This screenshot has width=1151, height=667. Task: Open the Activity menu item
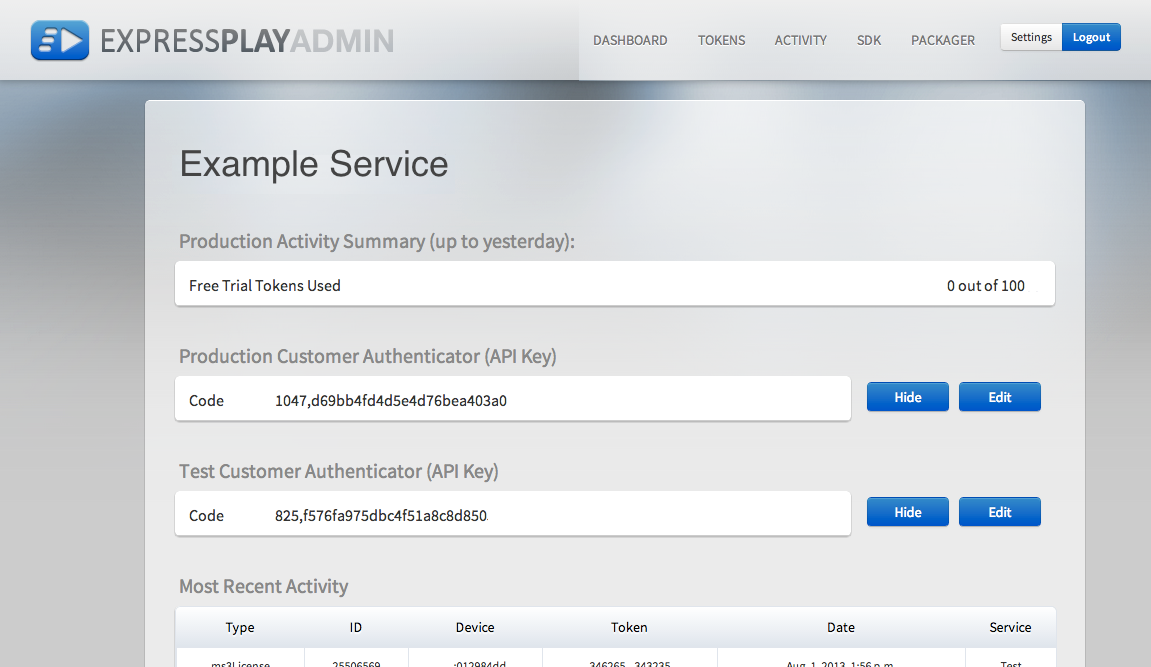(800, 40)
